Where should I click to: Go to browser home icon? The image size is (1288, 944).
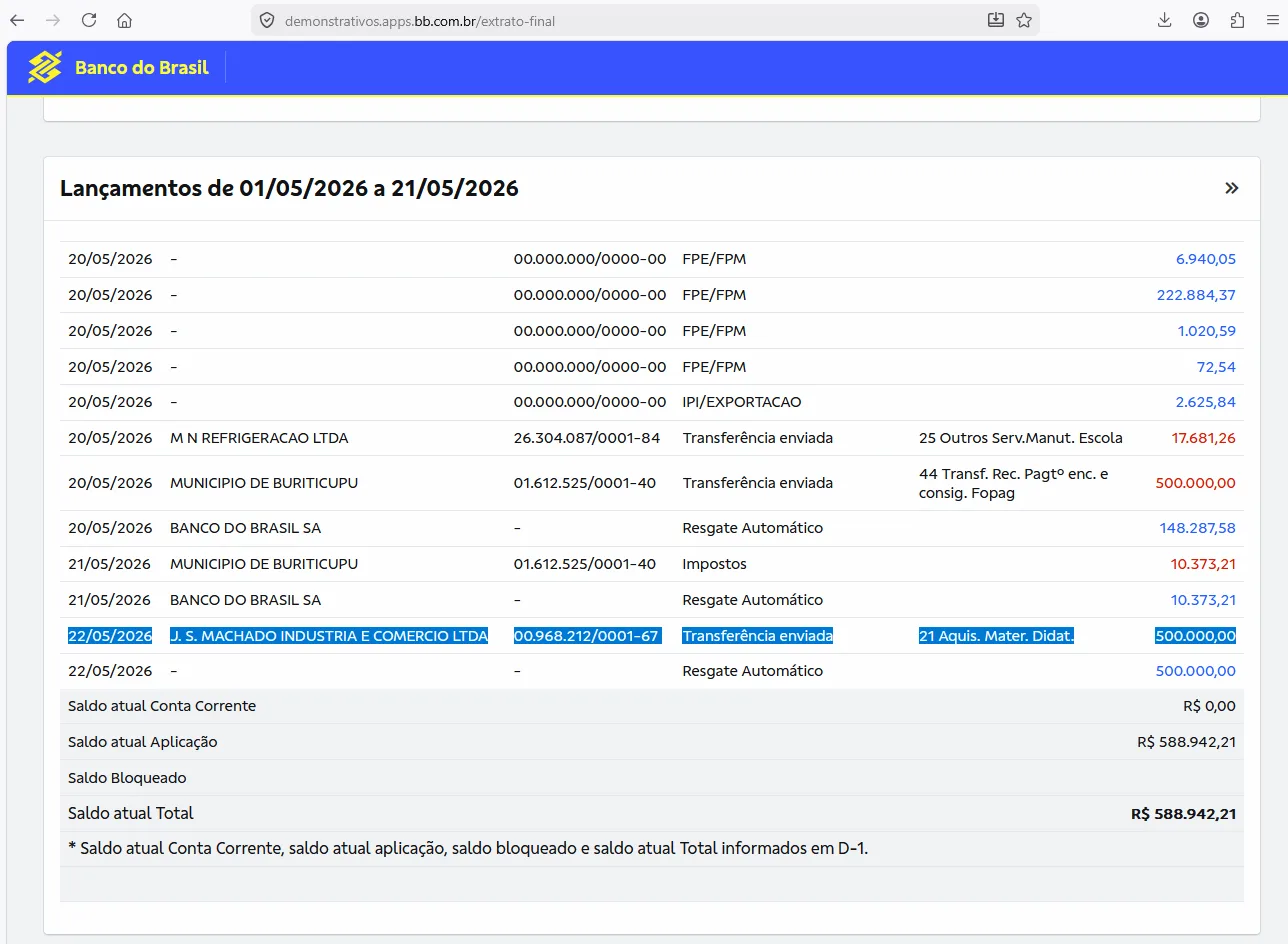124,20
